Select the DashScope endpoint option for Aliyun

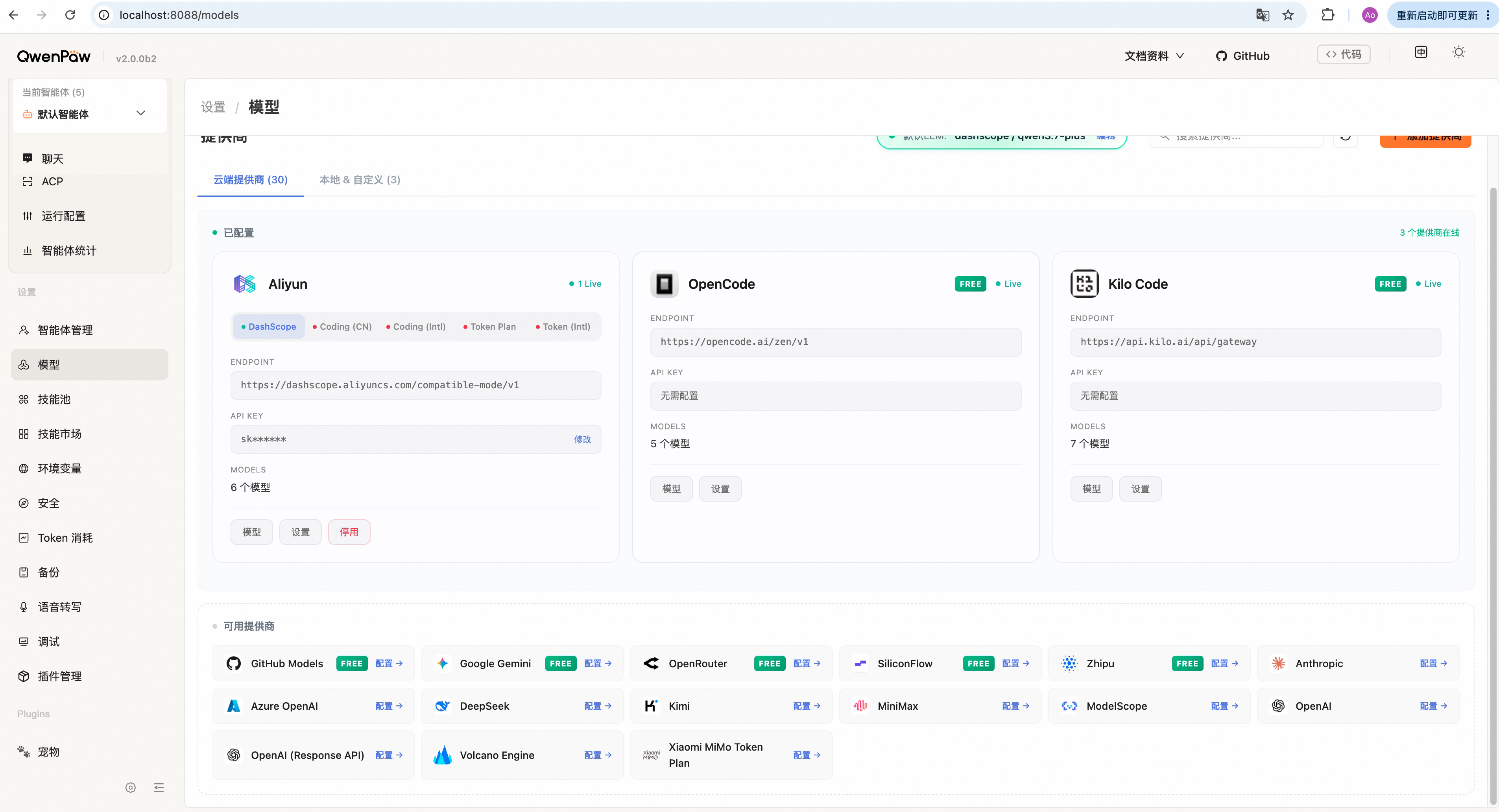coord(269,327)
